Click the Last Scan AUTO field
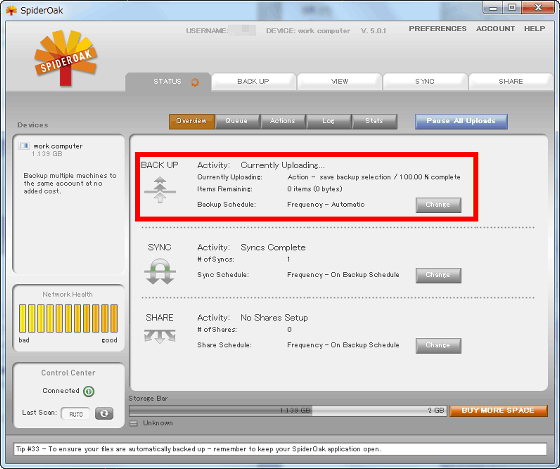The height and width of the screenshot is (469, 560). [x=76, y=414]
